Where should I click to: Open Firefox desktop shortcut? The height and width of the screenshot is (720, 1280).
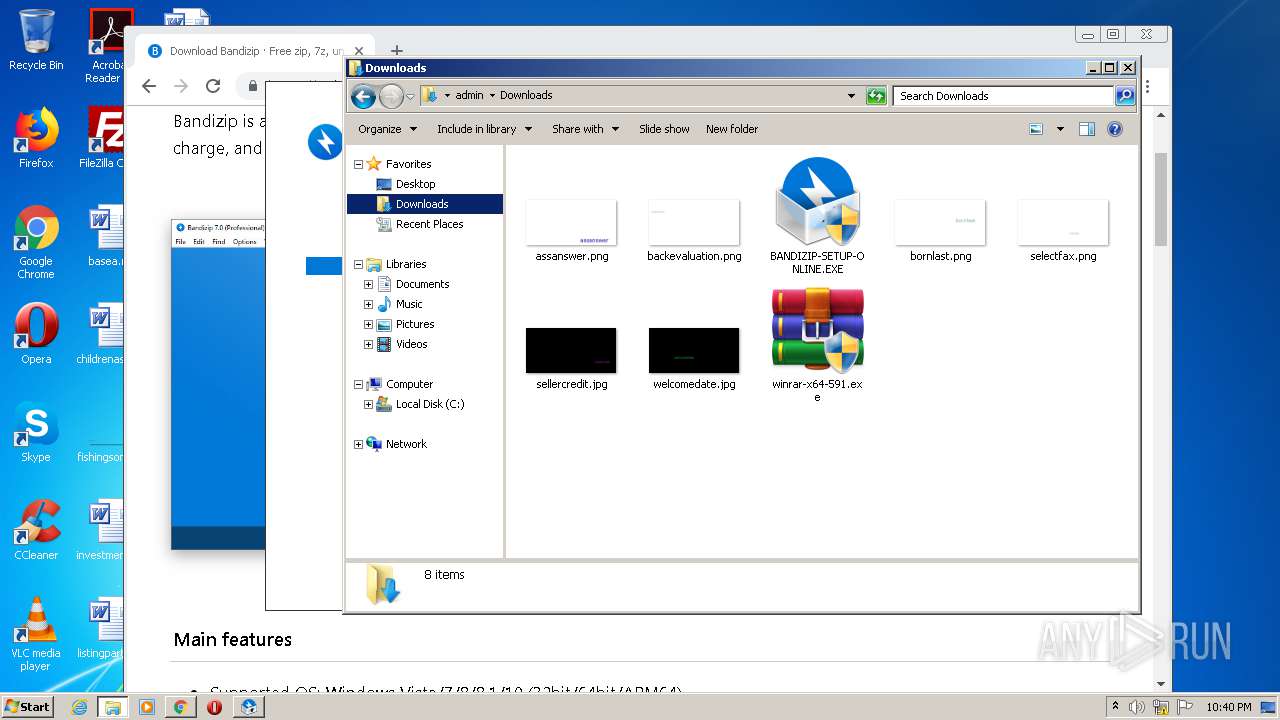[36, 138]
